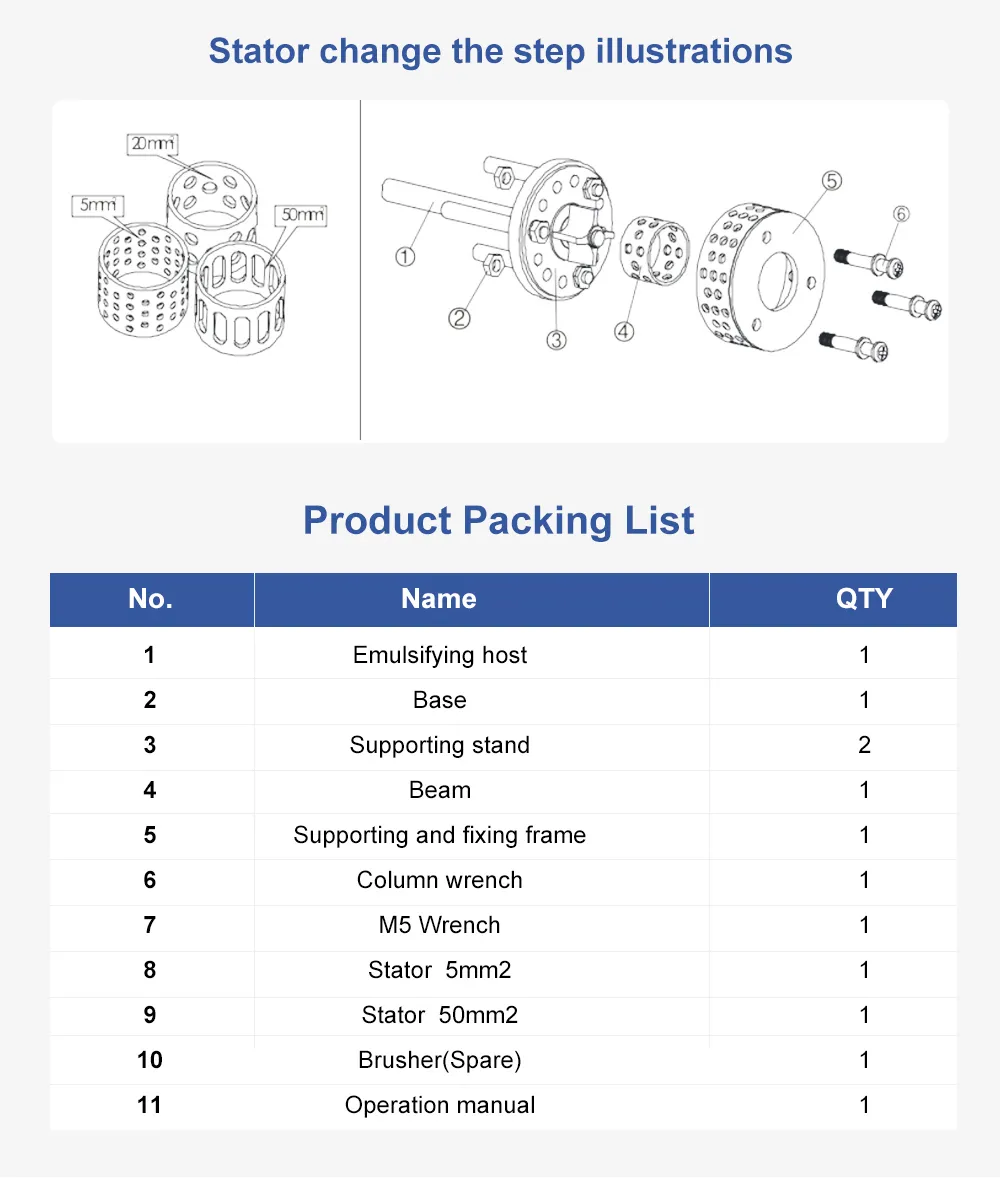
Task: Click the 'QTY' column header
Action: tap(864, 599)
